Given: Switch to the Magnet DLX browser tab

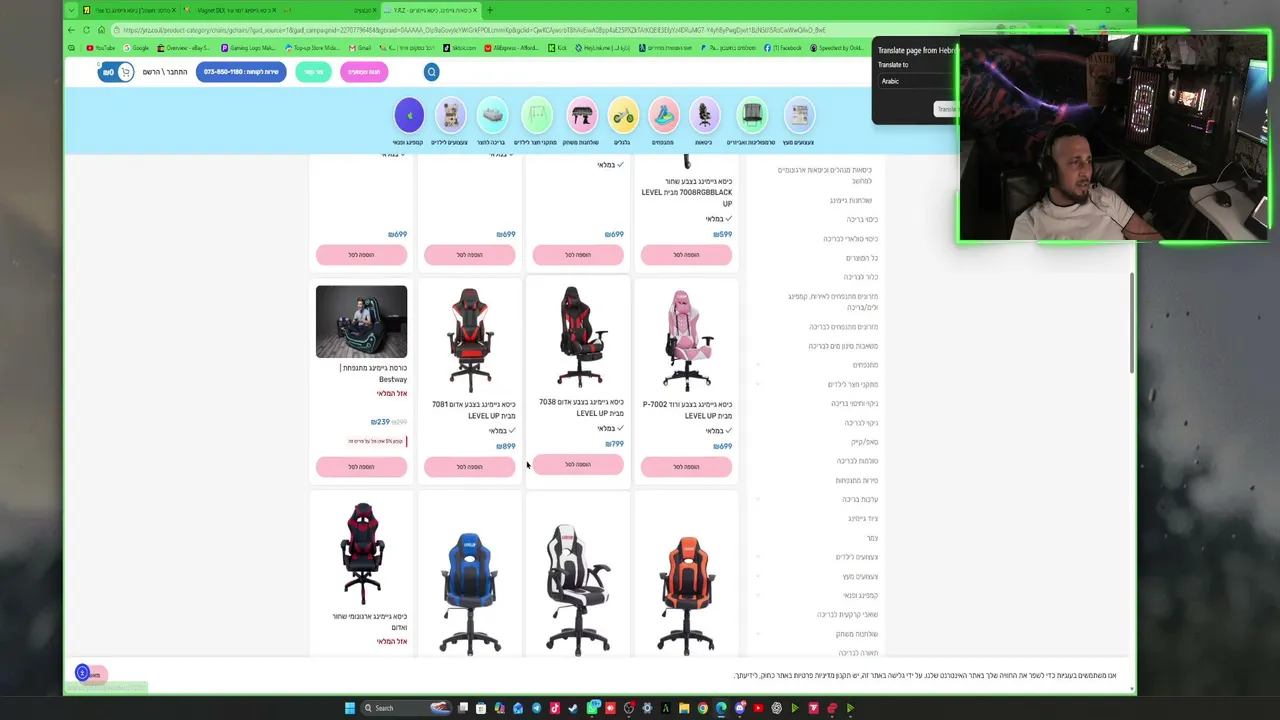Looking at the screenshot, I should [x=229, y=10].
